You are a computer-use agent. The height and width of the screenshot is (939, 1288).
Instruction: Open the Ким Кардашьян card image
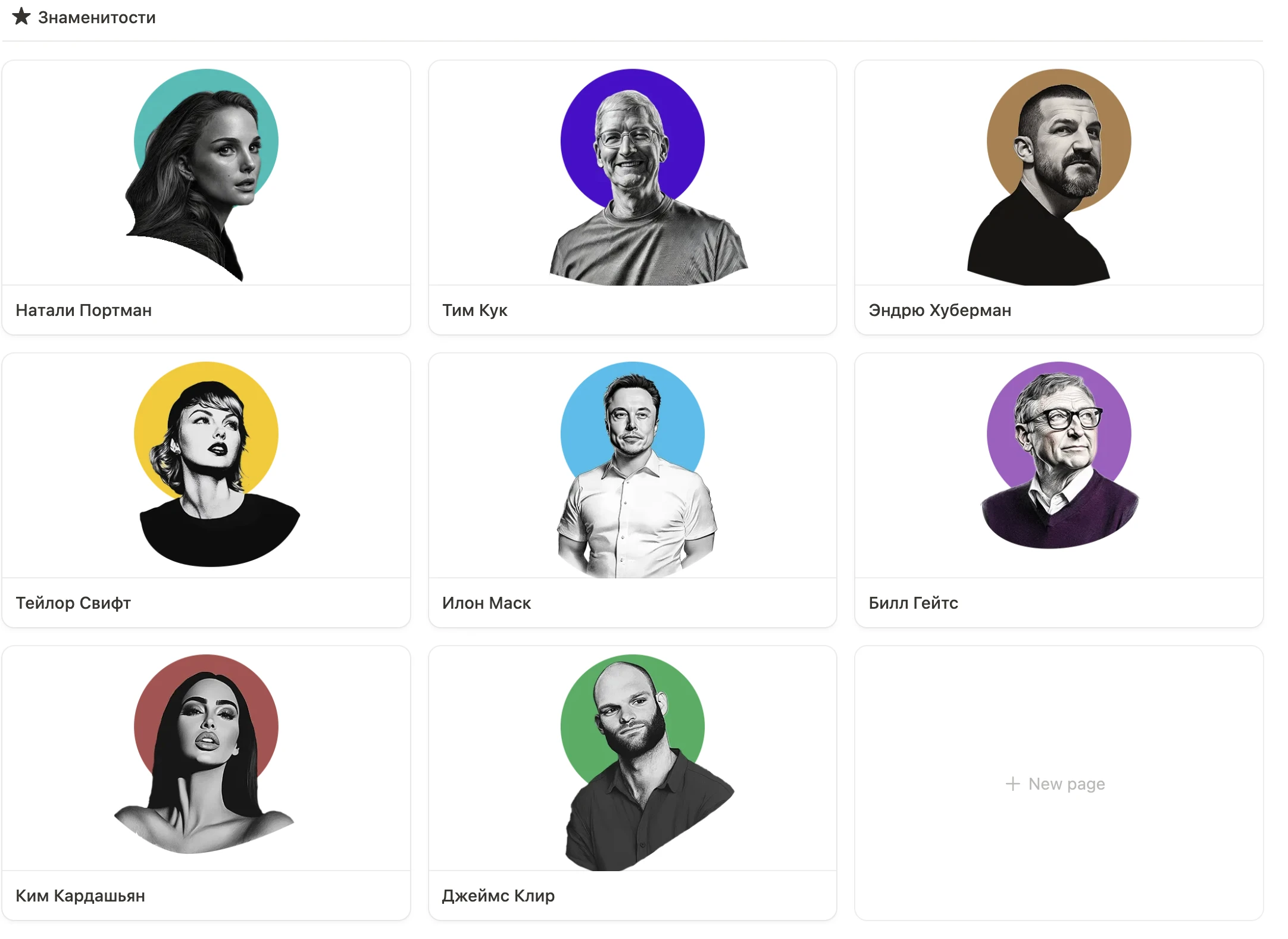click(206, 759)
